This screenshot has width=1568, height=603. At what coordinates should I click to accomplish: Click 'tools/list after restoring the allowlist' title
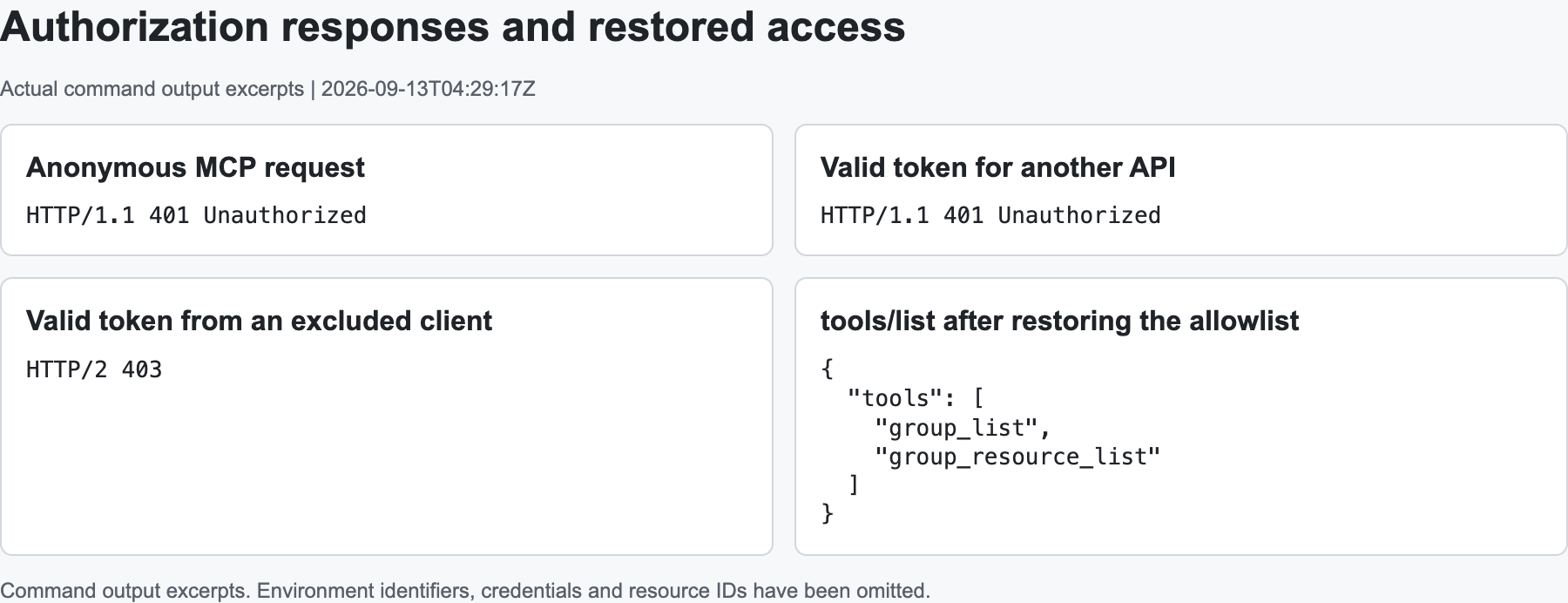point(1059,321)
